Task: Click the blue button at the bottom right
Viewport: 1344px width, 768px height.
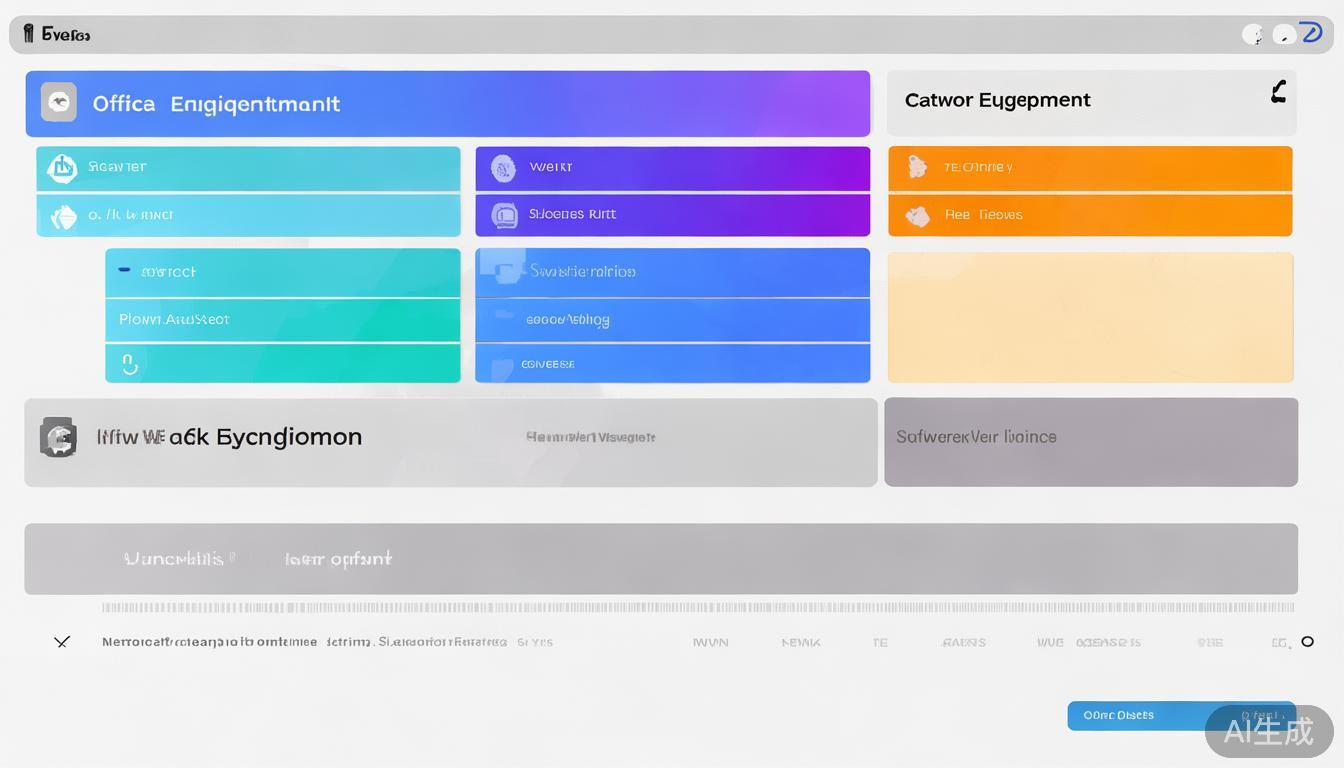Action: coord(1136,715)
